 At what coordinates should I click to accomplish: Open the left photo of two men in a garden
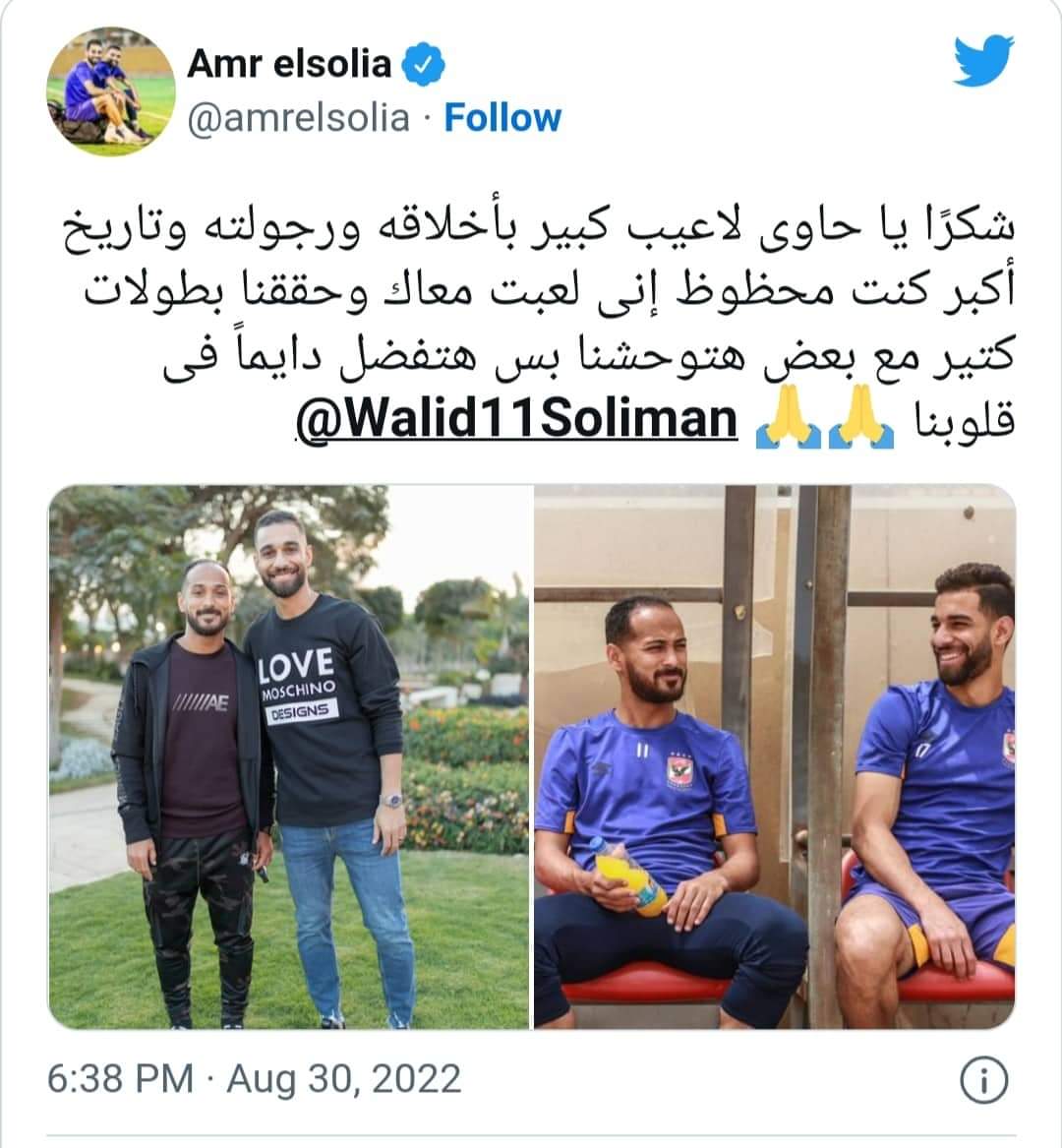289,757
